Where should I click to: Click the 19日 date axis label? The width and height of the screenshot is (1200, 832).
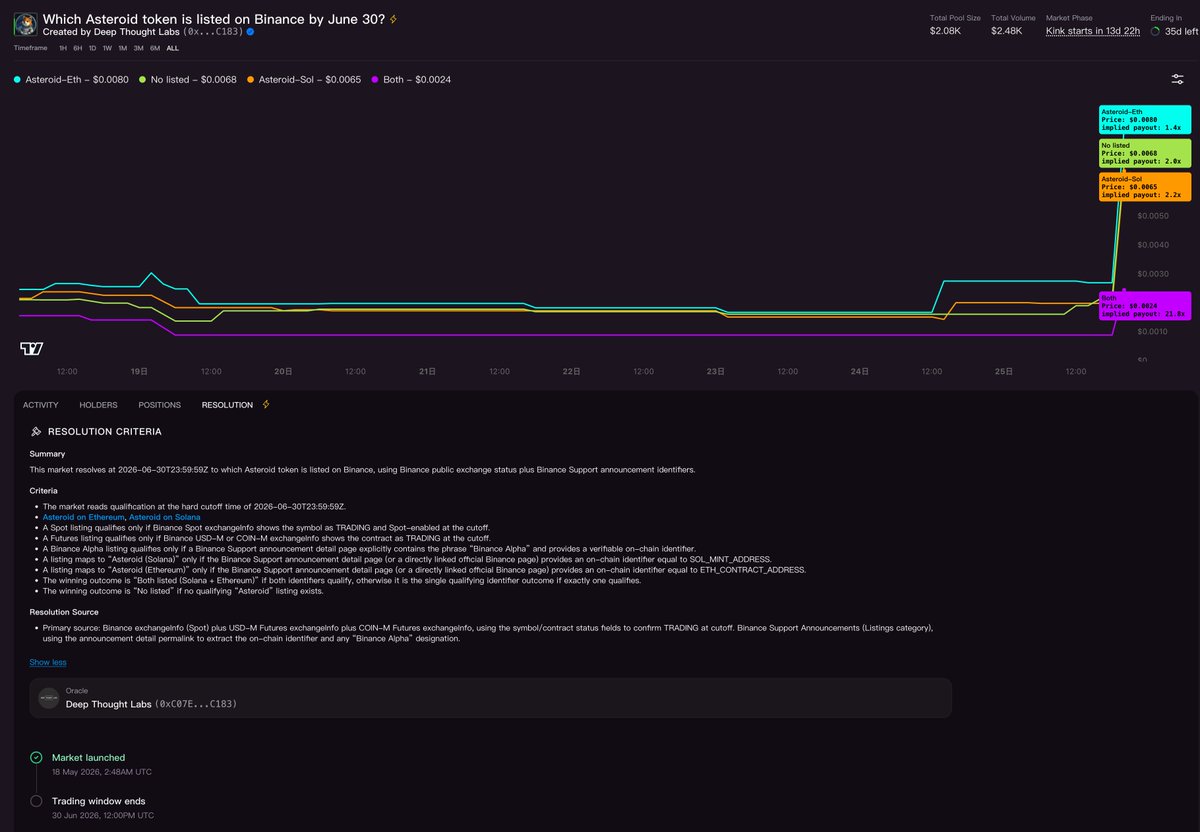coord(139,371)
